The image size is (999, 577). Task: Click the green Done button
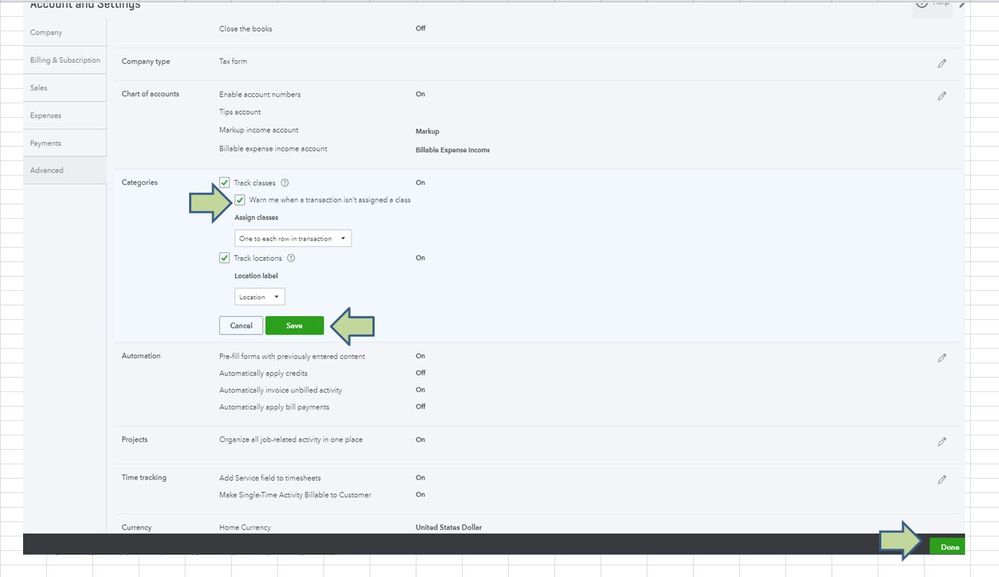[x=949, y=547]
